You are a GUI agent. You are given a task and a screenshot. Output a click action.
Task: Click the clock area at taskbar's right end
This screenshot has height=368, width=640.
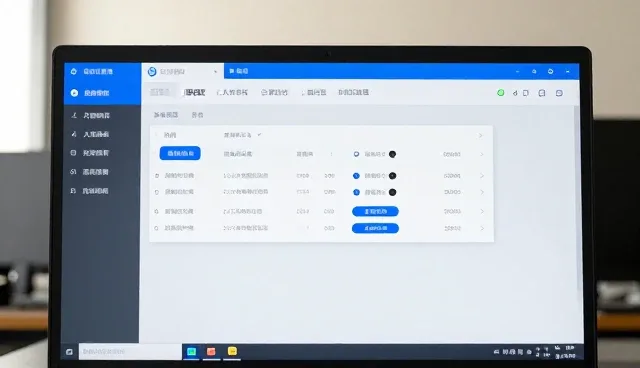[566, 352]
